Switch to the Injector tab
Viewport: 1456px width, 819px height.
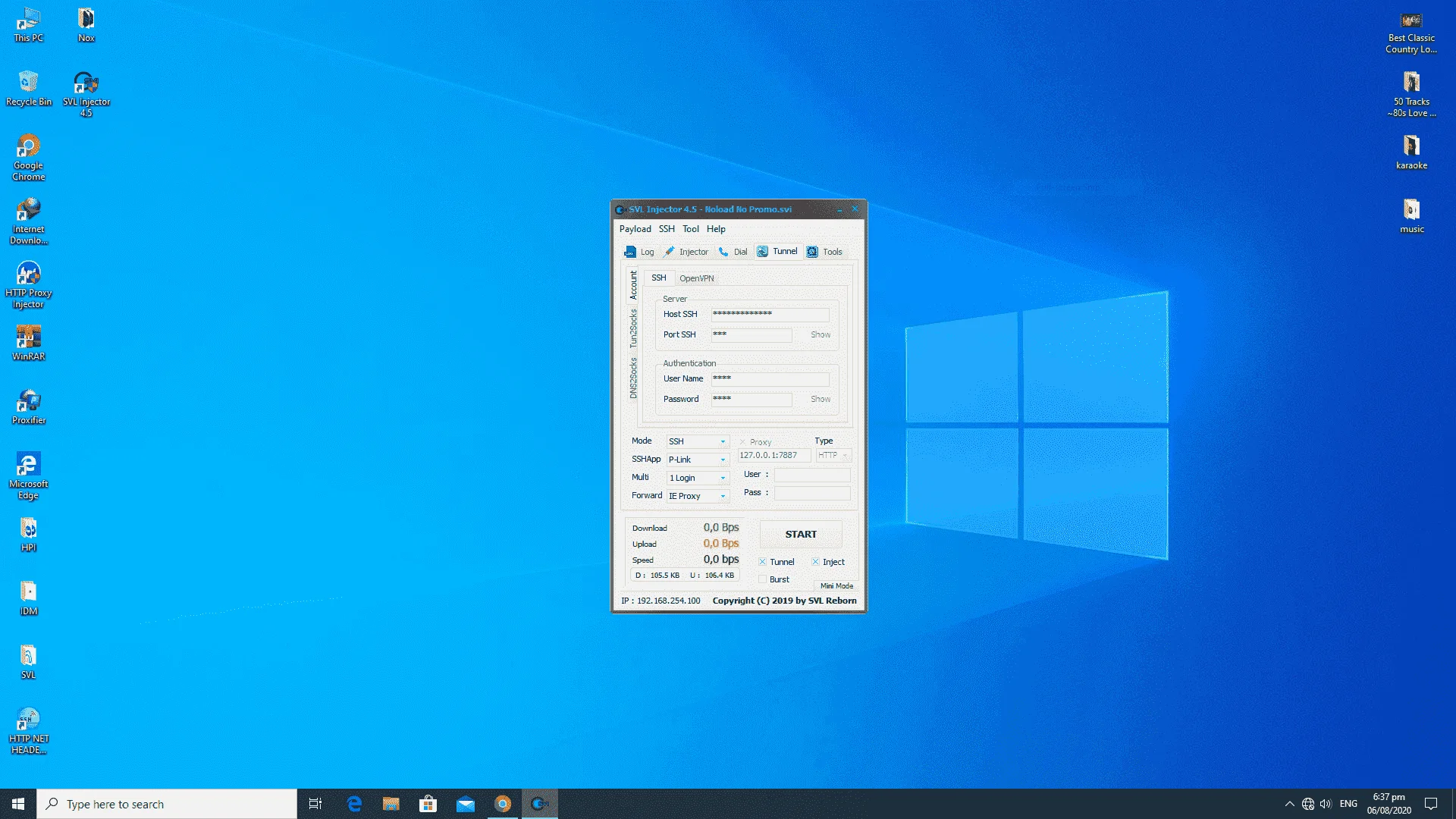pyautogui.click(x=686, y=252)
